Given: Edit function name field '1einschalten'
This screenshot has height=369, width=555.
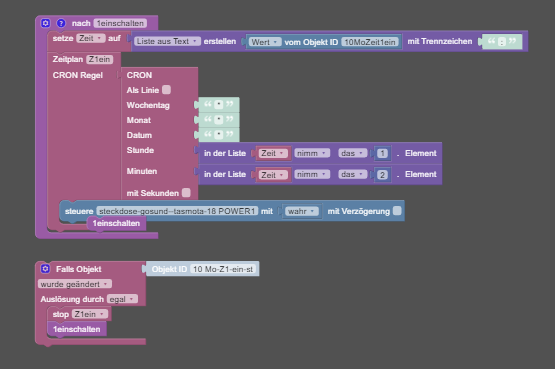Looking at the screenshot, I should pyautogui.click(x=120, y=23).
